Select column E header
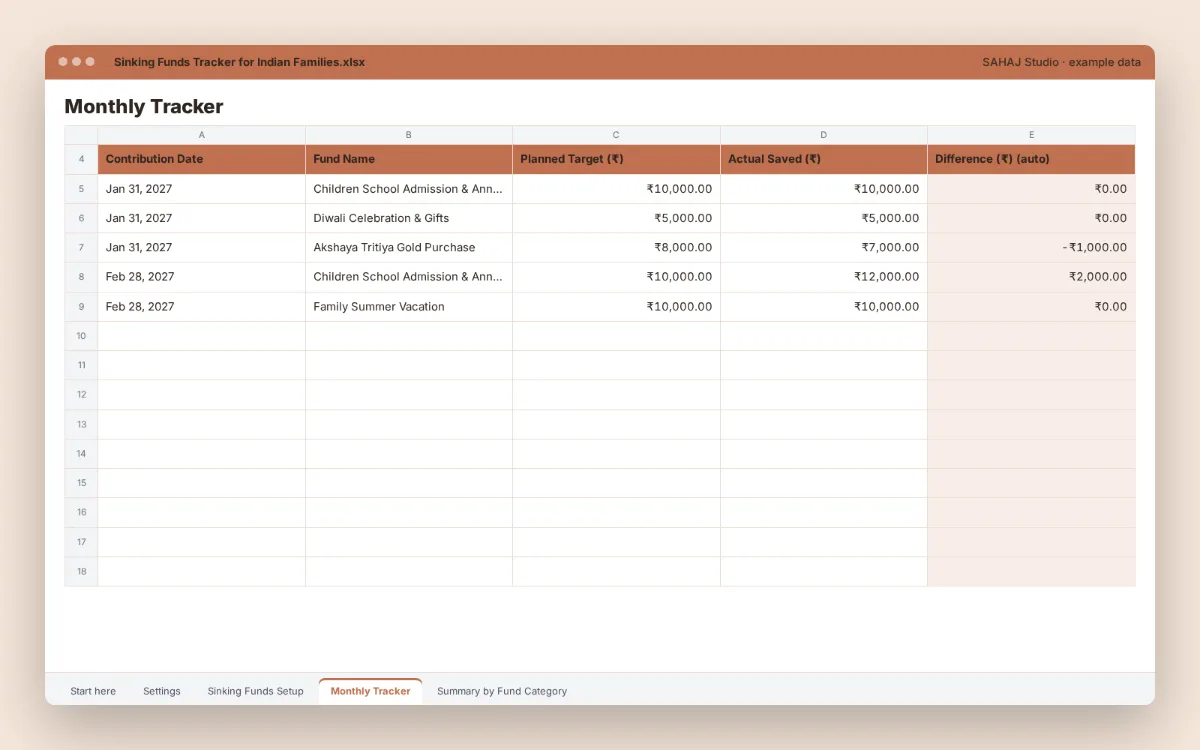 [x=1032, y=134]
